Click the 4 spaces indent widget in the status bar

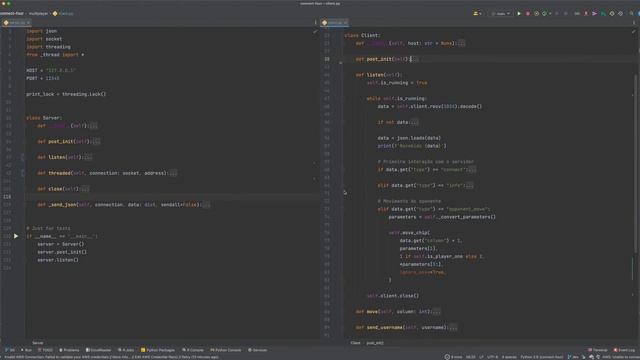pos(509,357)
